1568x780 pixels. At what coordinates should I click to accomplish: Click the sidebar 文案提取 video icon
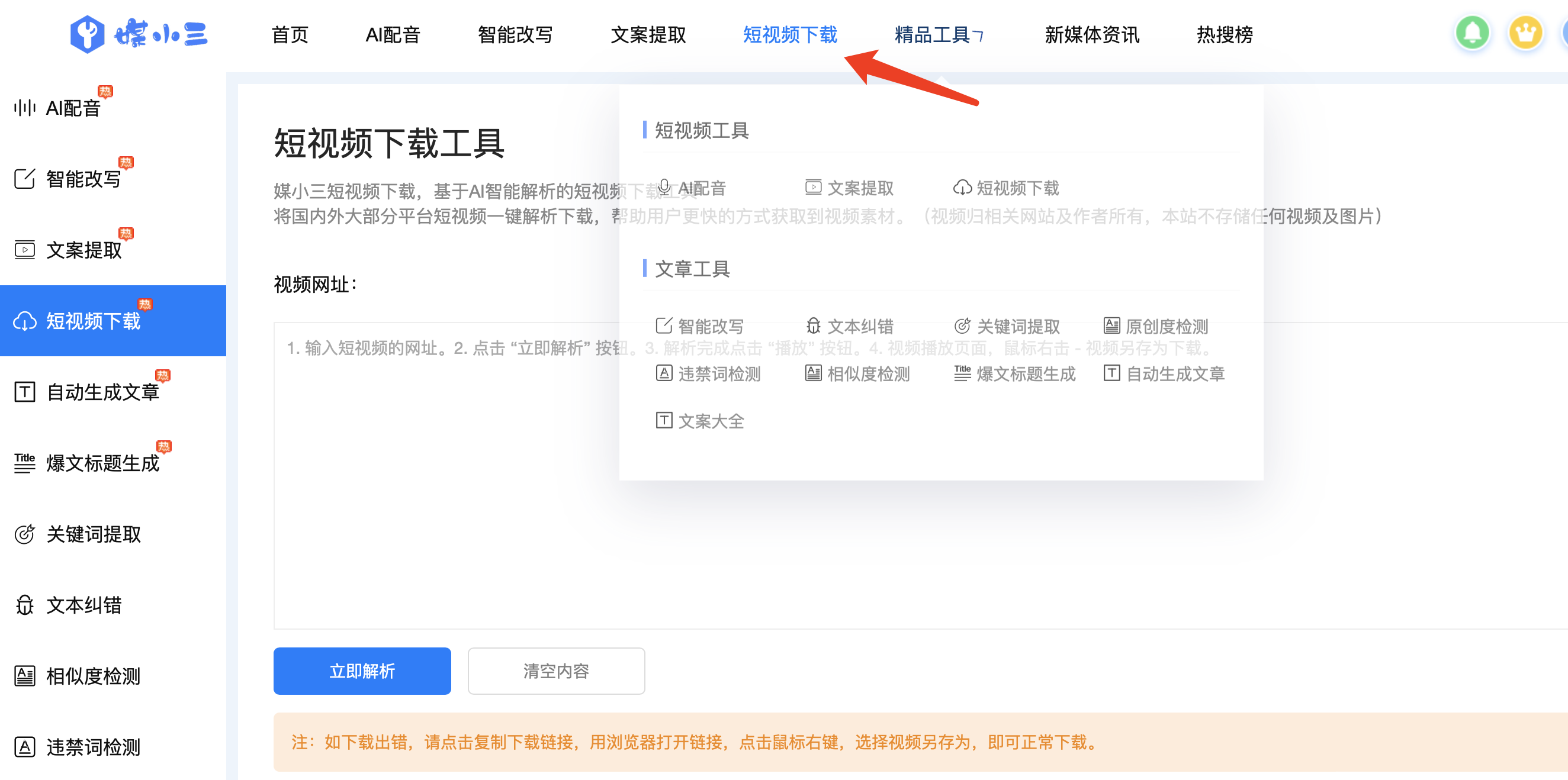tap(24, 250)
